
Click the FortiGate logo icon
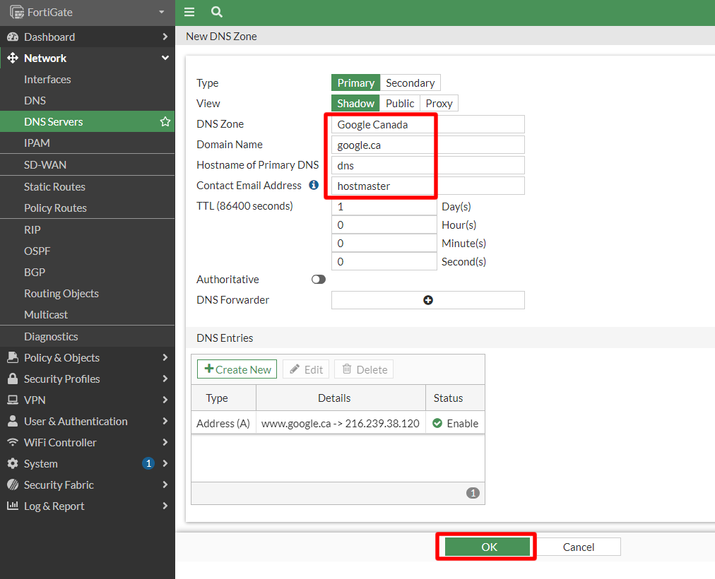[x=17, y=12]
